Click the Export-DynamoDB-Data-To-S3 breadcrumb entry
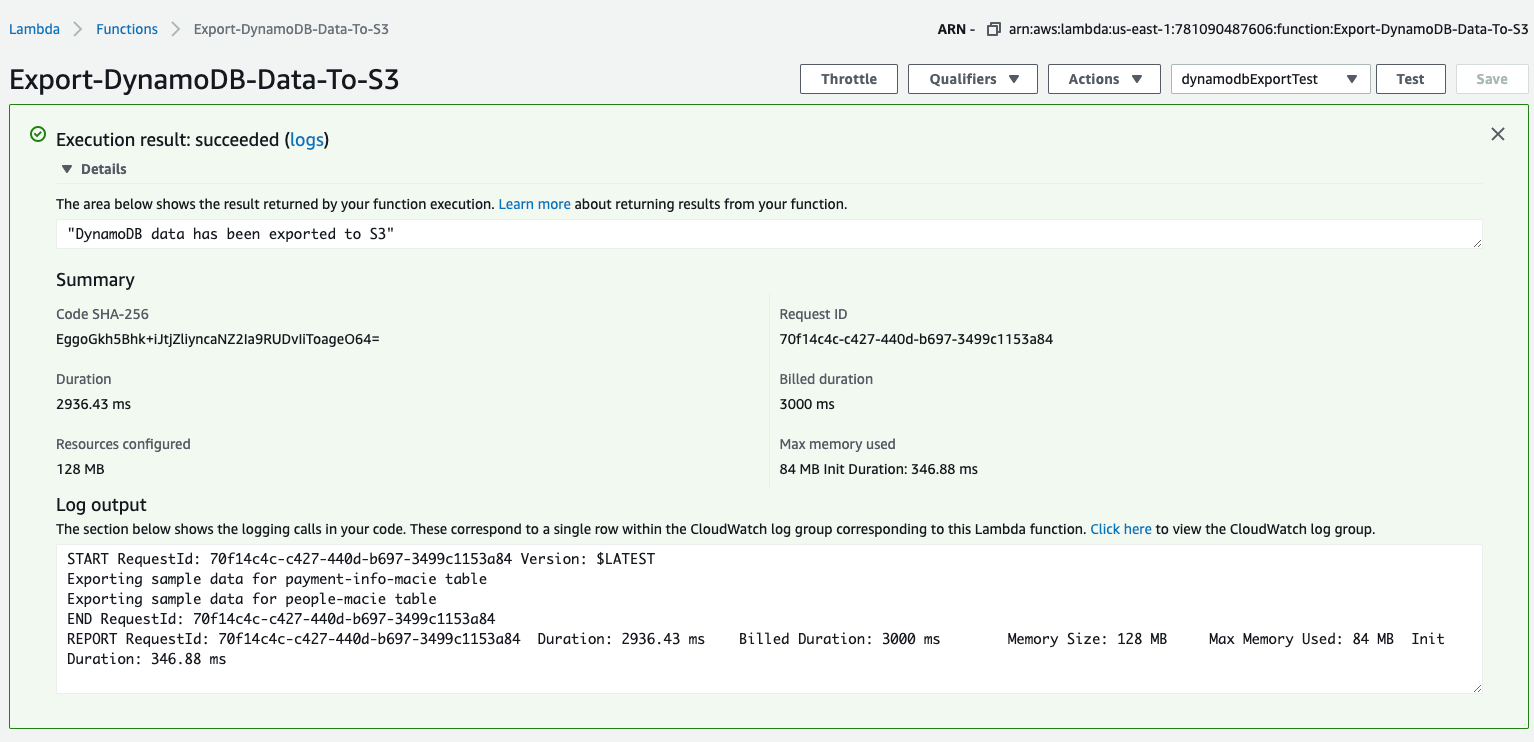 (291, 29)
